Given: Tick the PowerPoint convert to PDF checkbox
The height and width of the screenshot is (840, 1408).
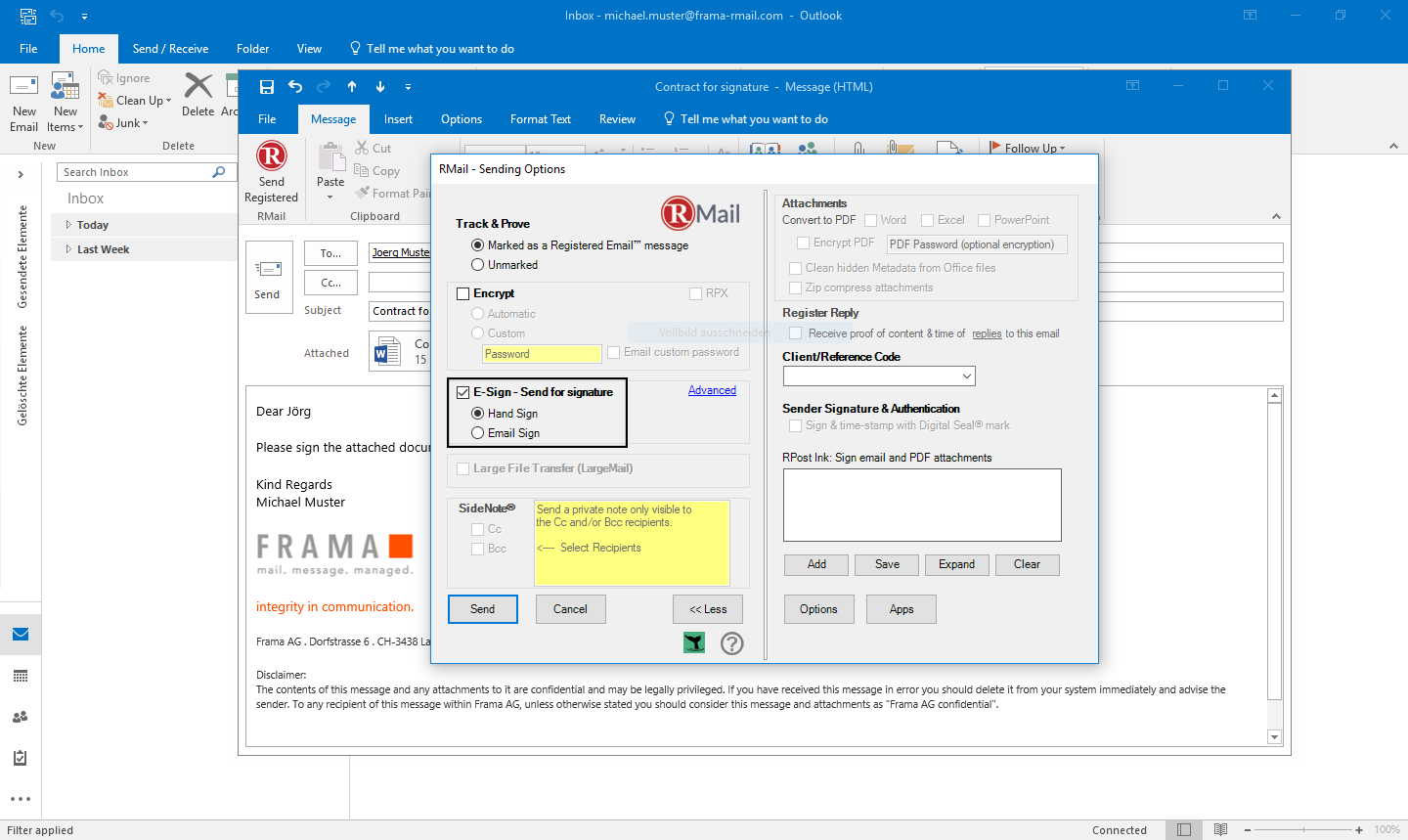Looking at the screenshot, I should (985, 221).
